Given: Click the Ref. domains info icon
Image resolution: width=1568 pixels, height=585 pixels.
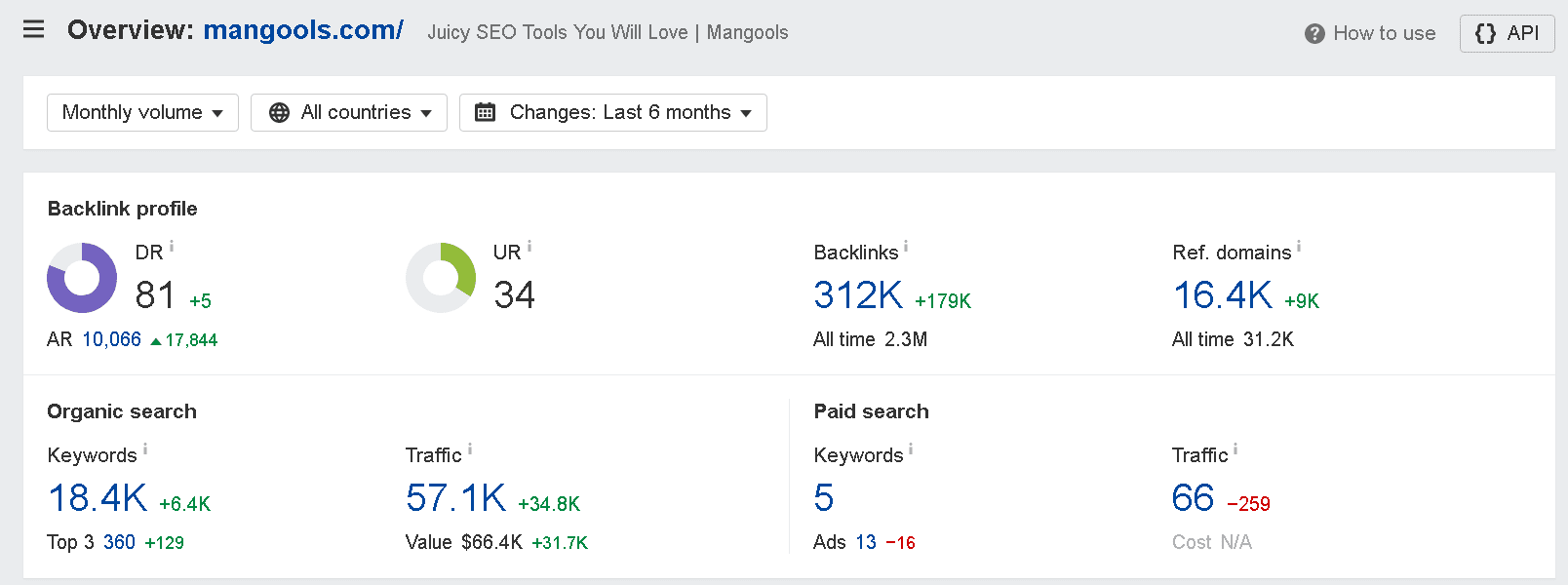Looking at the screenshot, I should (x=1299, y=247).
